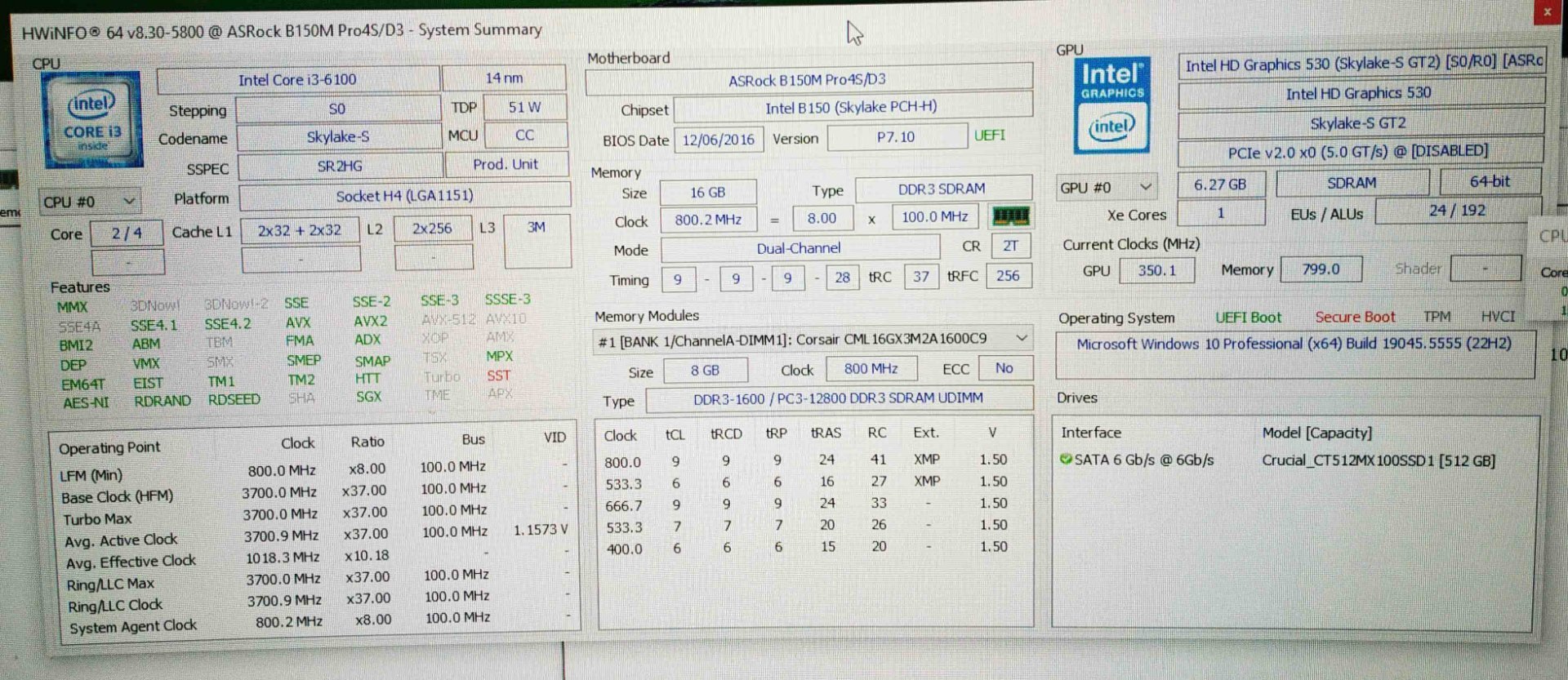
Task: Click the module Type field DDR3-1600 / PC3-12800
Action: (x=839, y=399)
